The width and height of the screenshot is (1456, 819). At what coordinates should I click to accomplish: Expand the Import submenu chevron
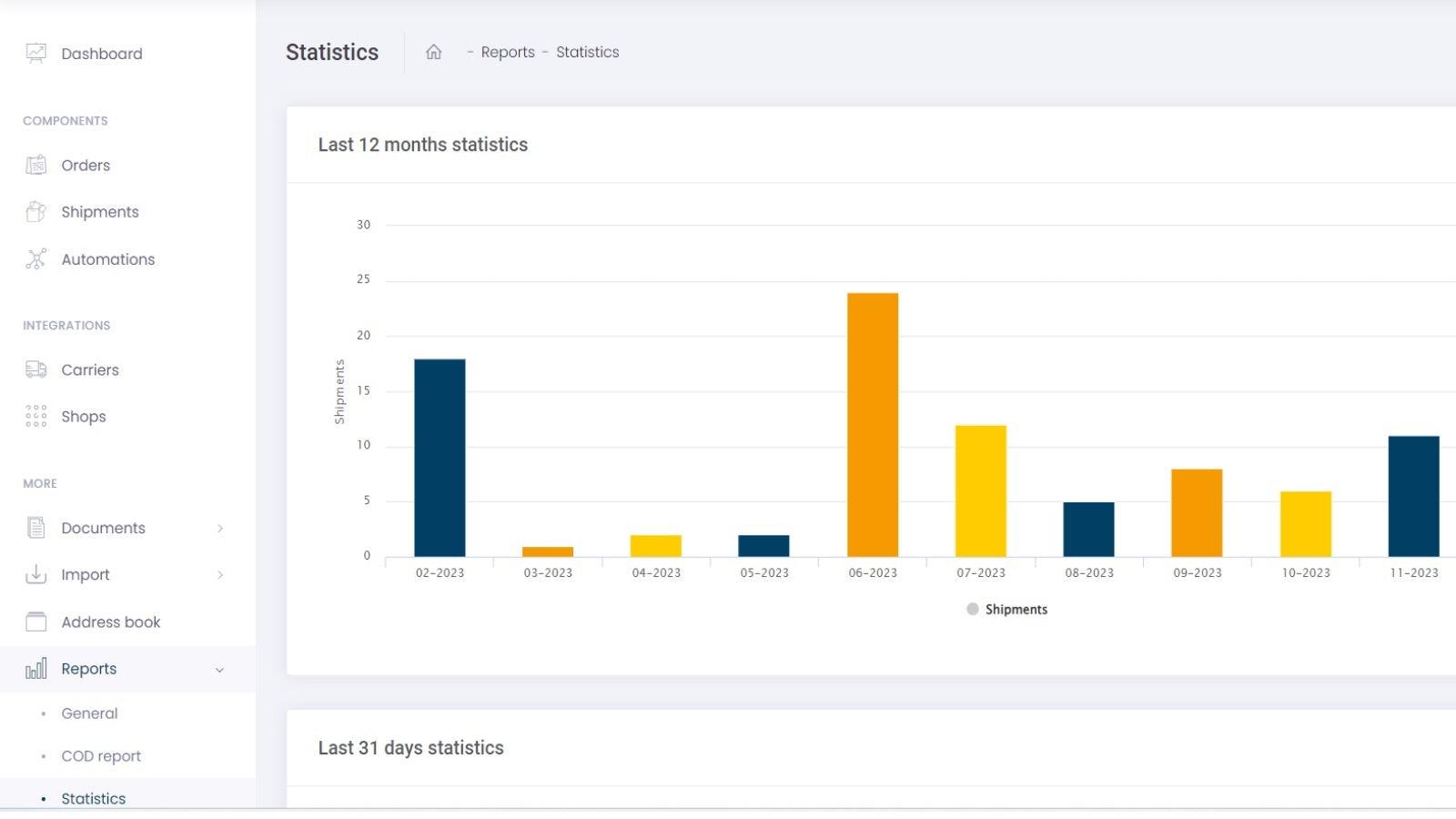click(220, 575)
